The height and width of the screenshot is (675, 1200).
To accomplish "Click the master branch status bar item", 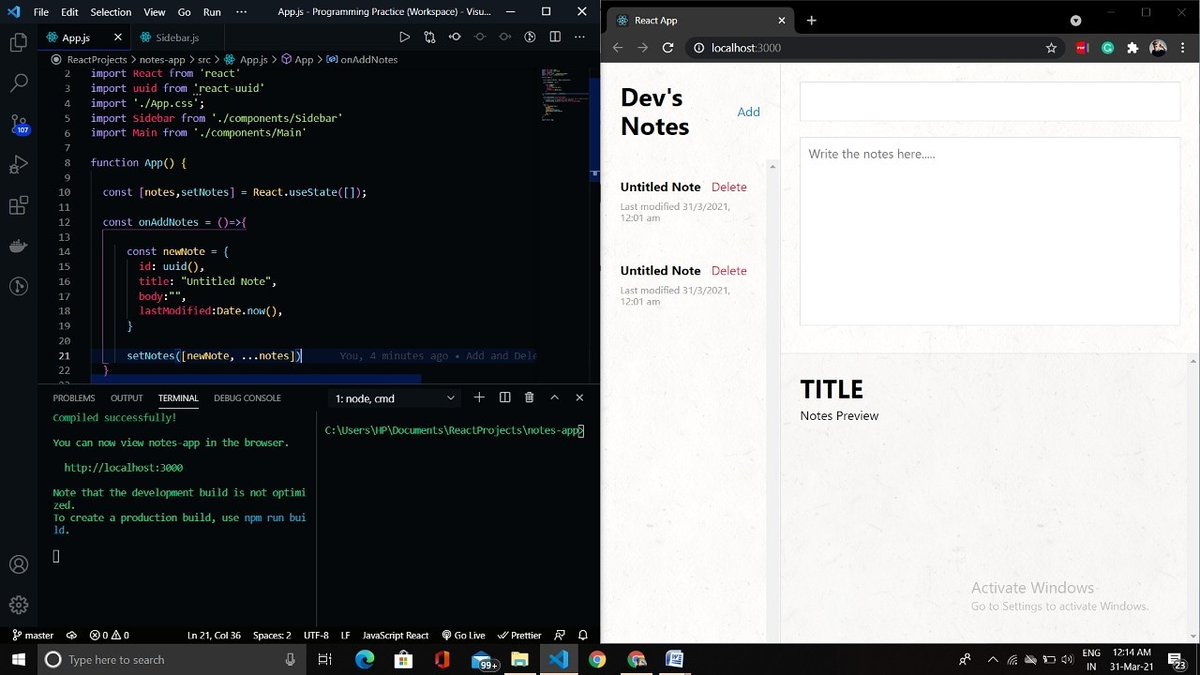I will coord(33,635).
